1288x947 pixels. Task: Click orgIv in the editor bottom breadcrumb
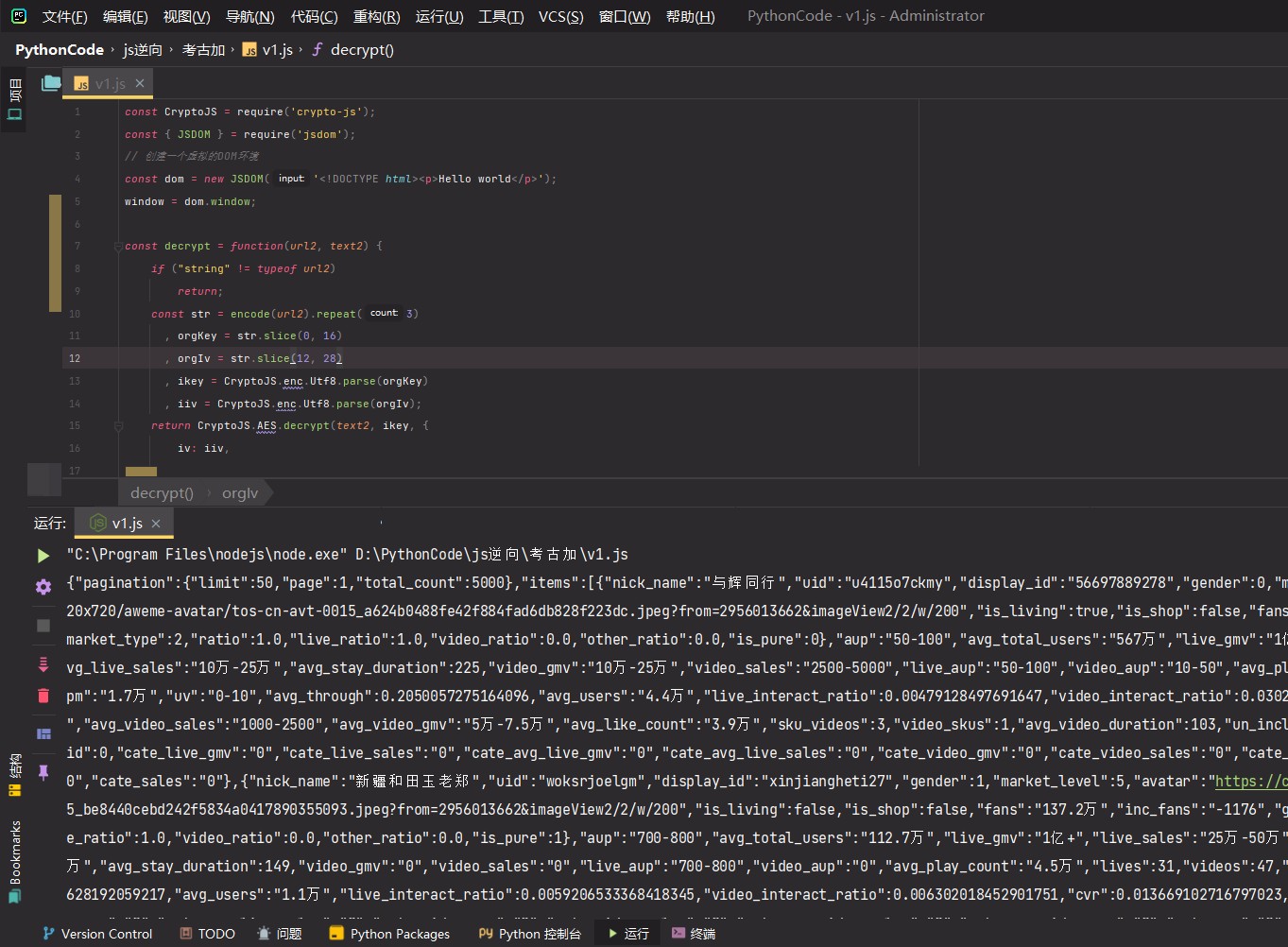coord(240,492)
